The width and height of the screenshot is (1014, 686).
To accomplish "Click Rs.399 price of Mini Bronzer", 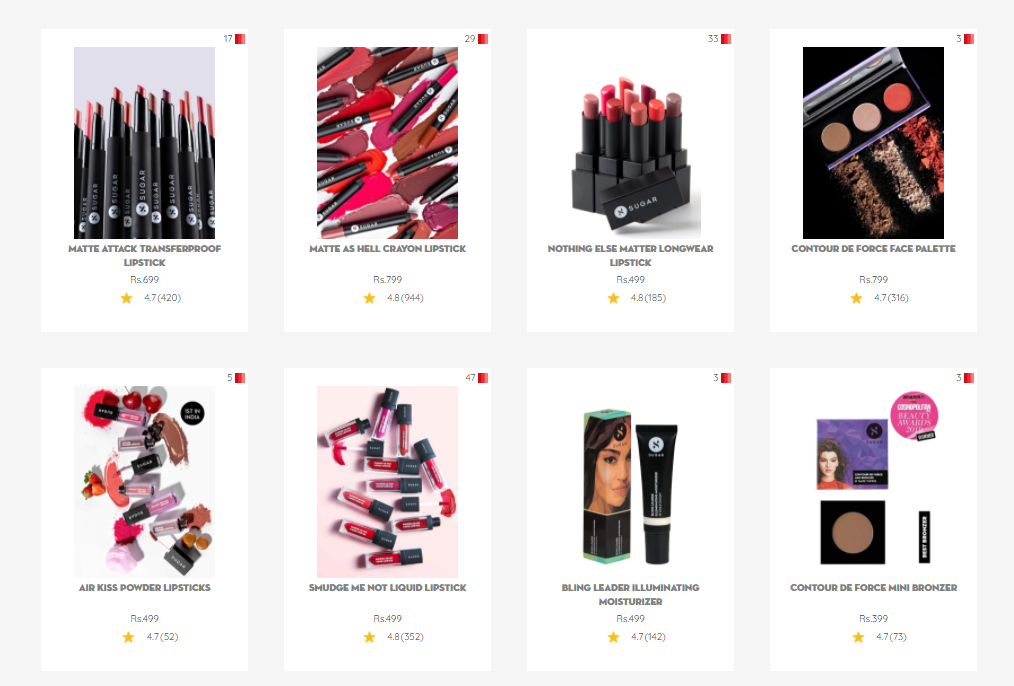I will (x=873, y=619).
